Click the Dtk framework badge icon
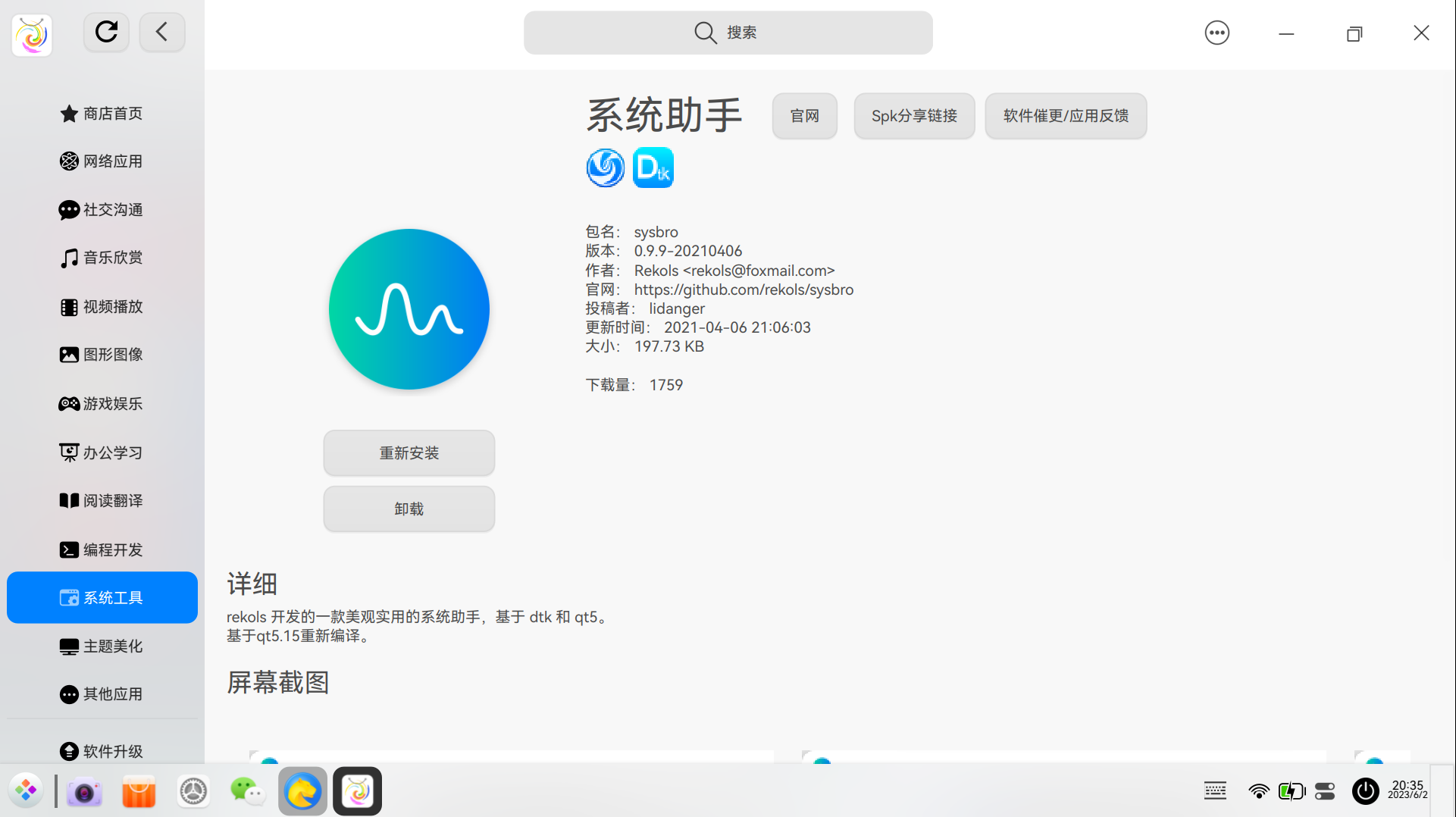This screenshot has width=1456, height=817. pyautogui.click(x=653, y=167)
